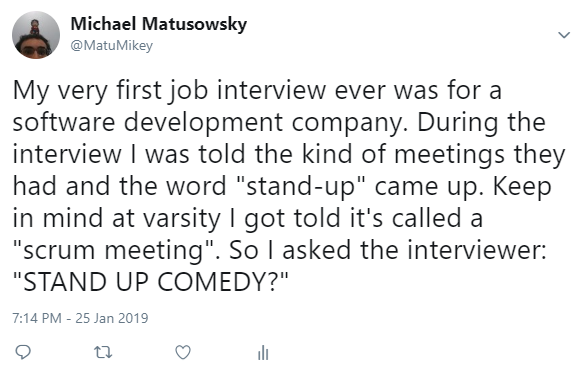
Task: Click the display name Michael Matusowsky
Action: coord(159,24)
